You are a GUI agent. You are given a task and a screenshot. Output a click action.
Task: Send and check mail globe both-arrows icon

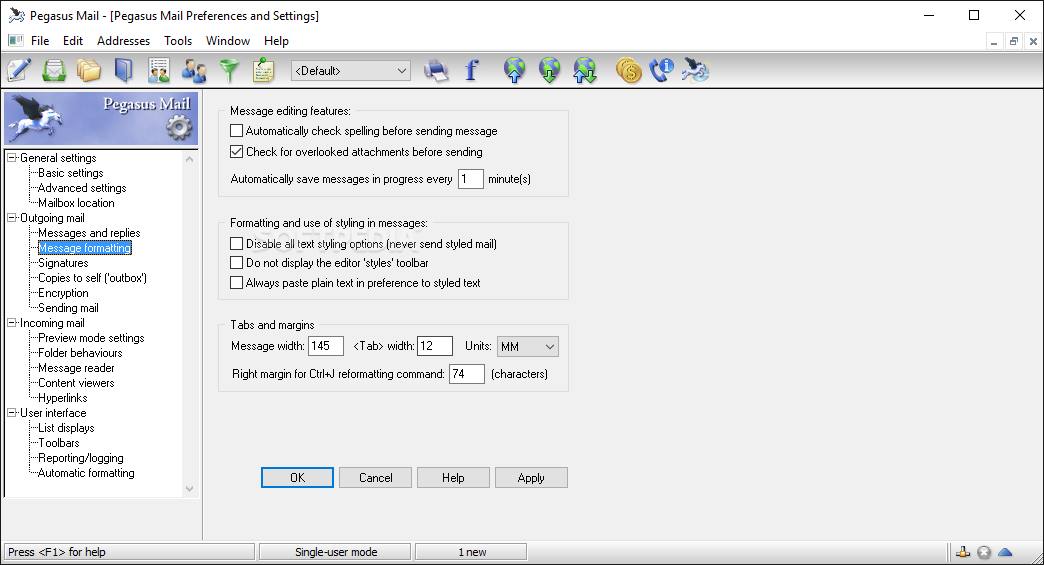[x=585, y=70]
